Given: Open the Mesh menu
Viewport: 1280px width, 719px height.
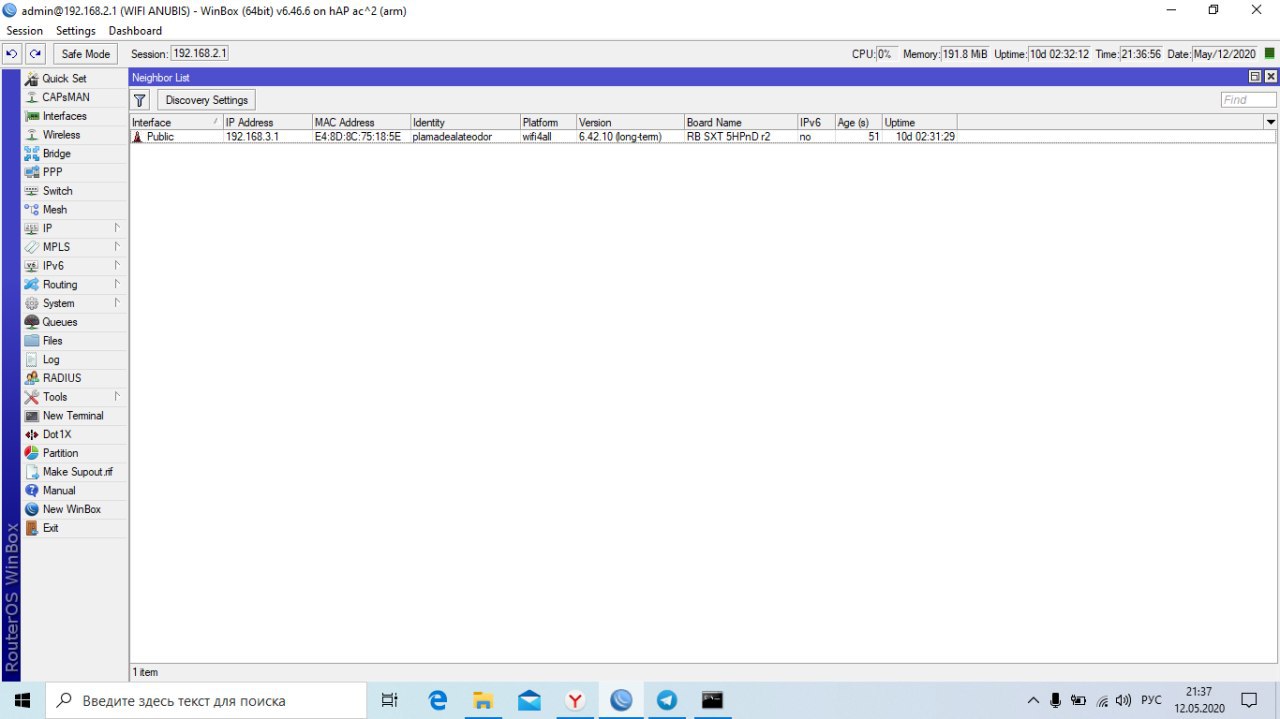Looking at the screenshot, I should pos(74,210).
